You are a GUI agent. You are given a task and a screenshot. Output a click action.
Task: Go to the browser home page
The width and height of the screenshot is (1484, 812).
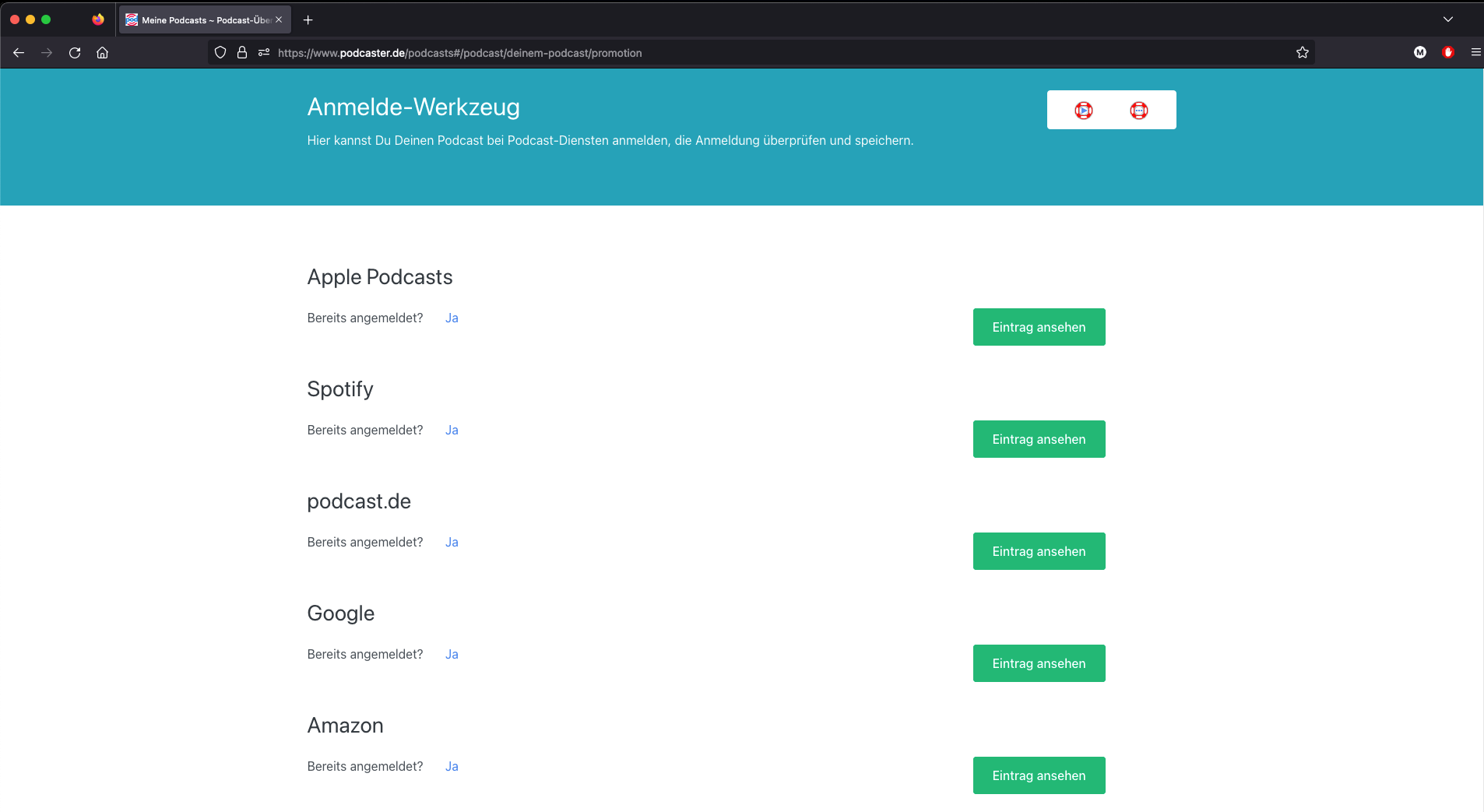point(102,53)
